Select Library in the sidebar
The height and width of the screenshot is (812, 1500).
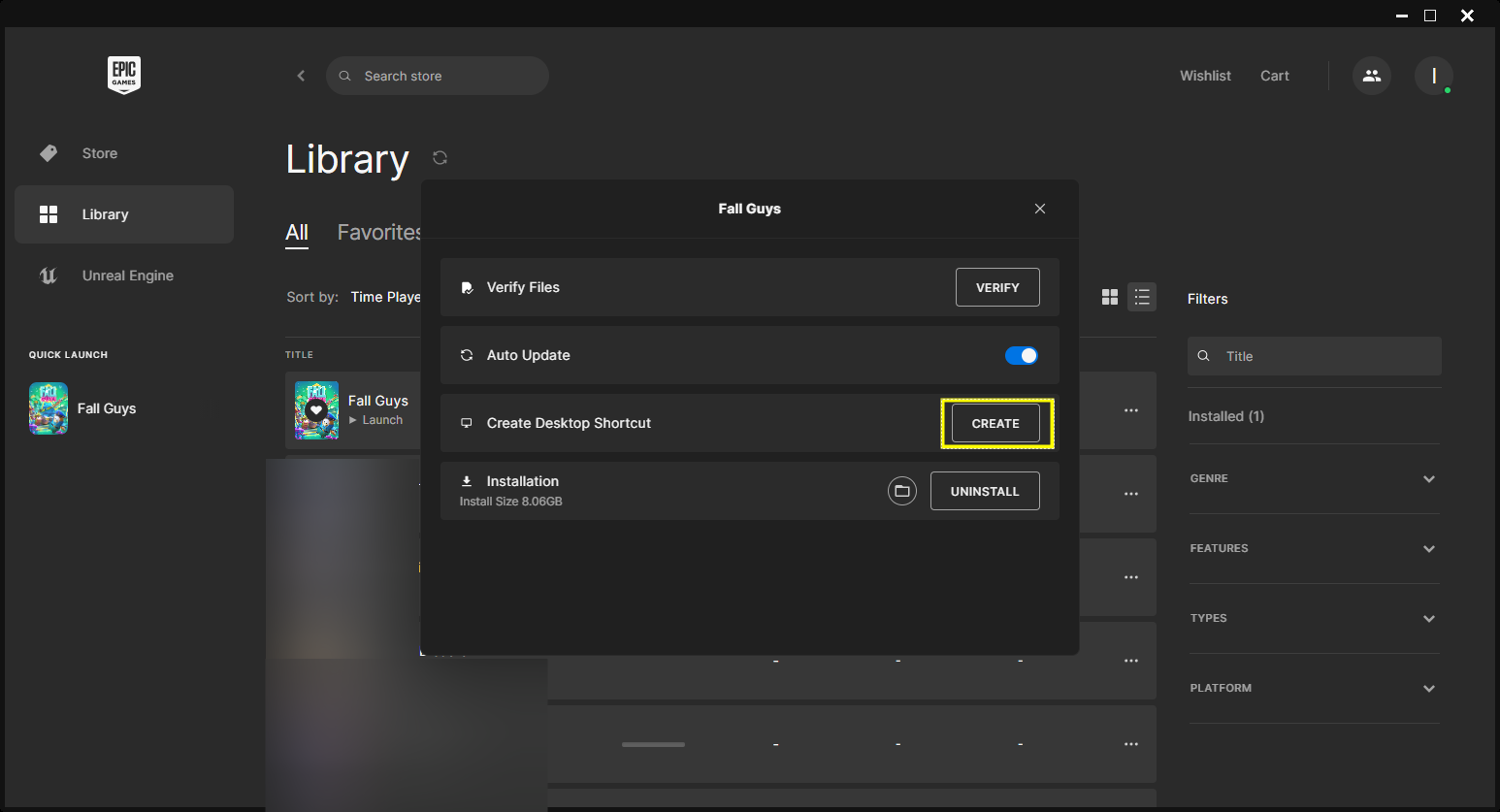[x=124, y=214]
